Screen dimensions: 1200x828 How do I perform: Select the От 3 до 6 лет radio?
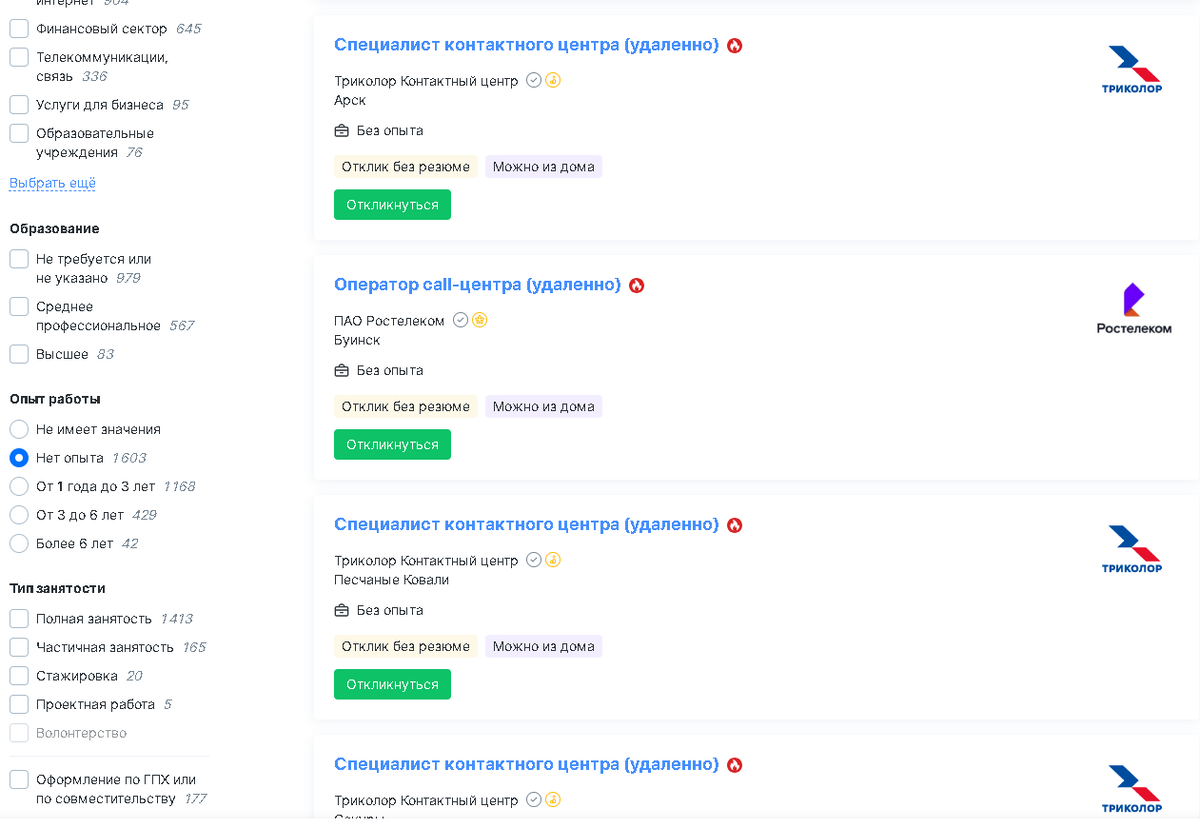click(19, 515)
